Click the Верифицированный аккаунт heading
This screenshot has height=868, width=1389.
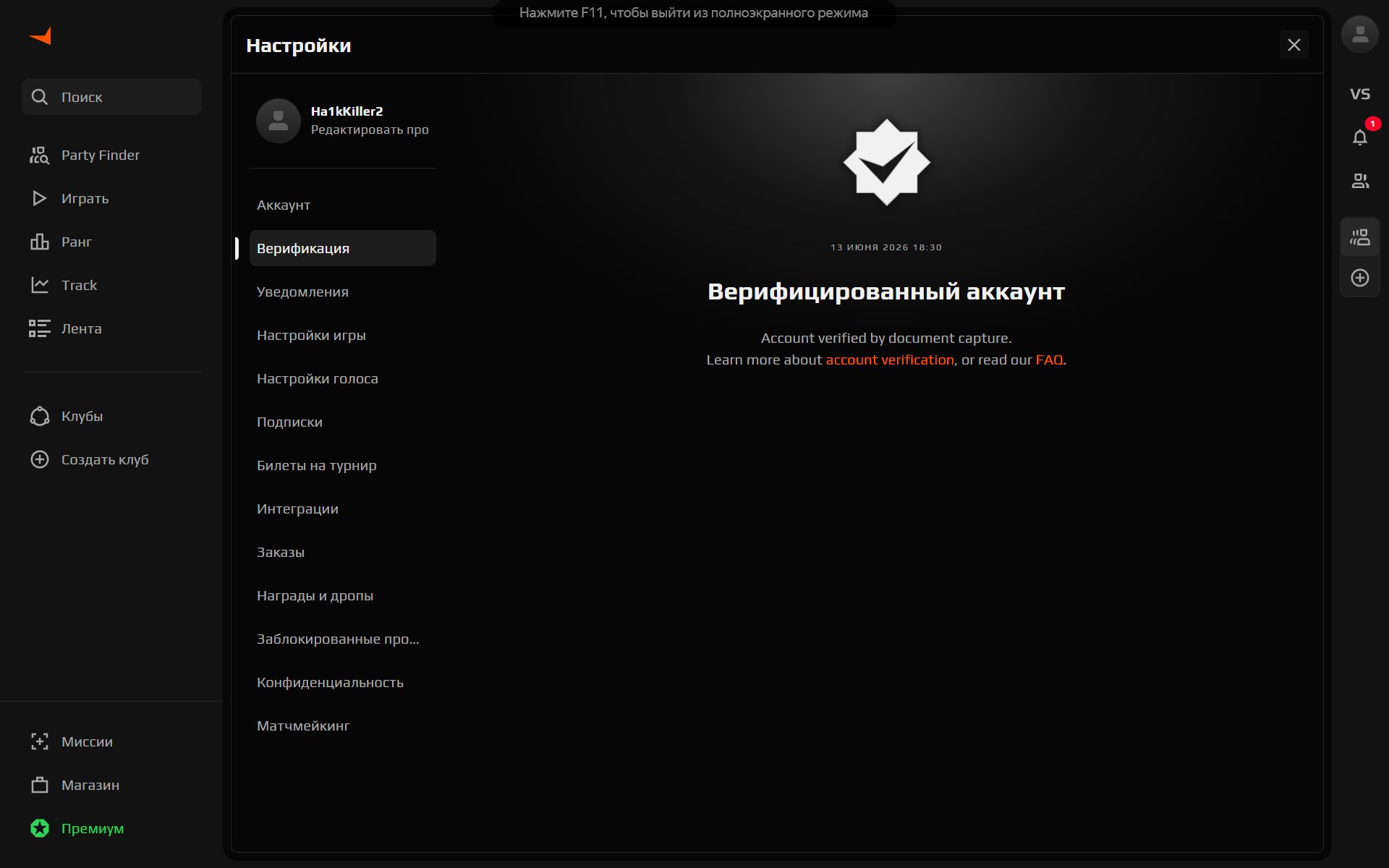886,292
